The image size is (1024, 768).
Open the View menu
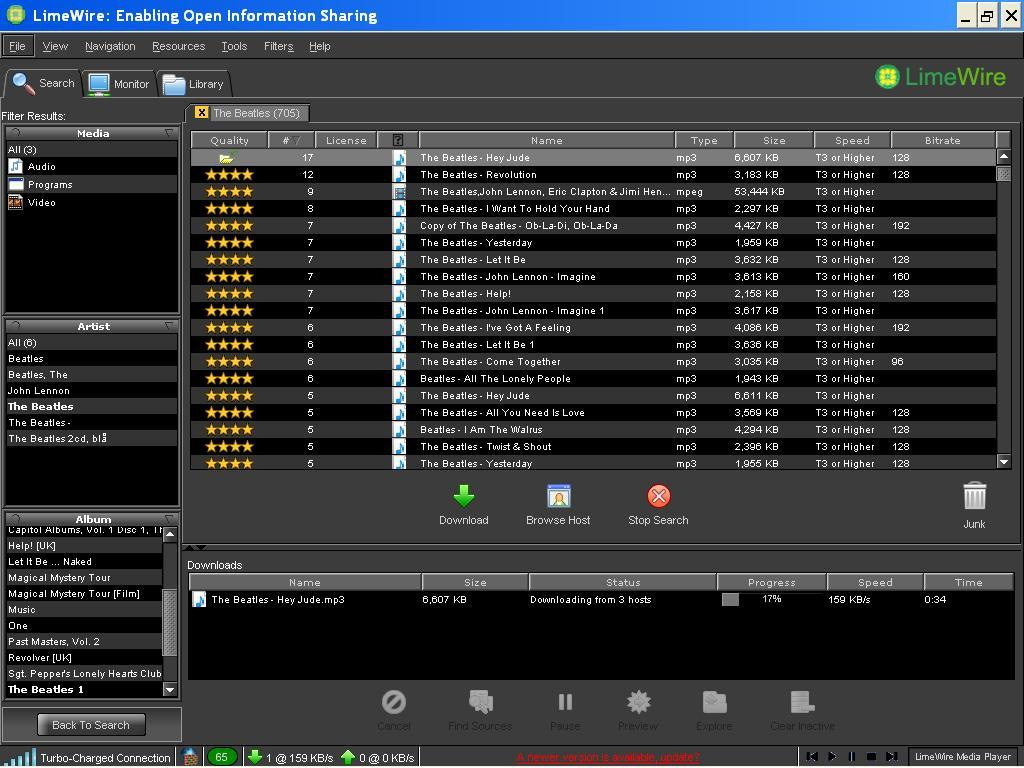(x=55, y=46)
